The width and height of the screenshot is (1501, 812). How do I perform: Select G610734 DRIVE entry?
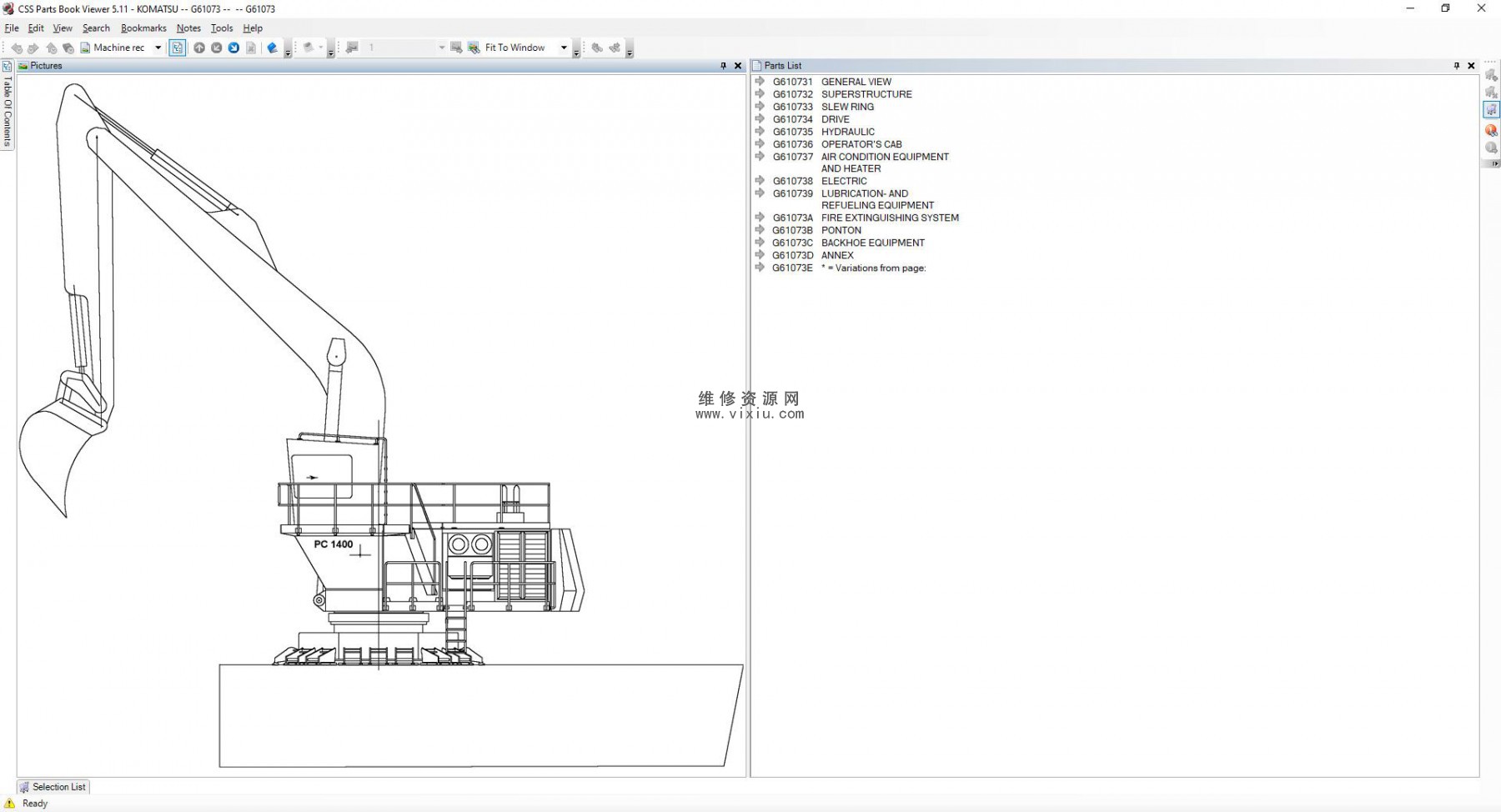click(x=811, y=119)
